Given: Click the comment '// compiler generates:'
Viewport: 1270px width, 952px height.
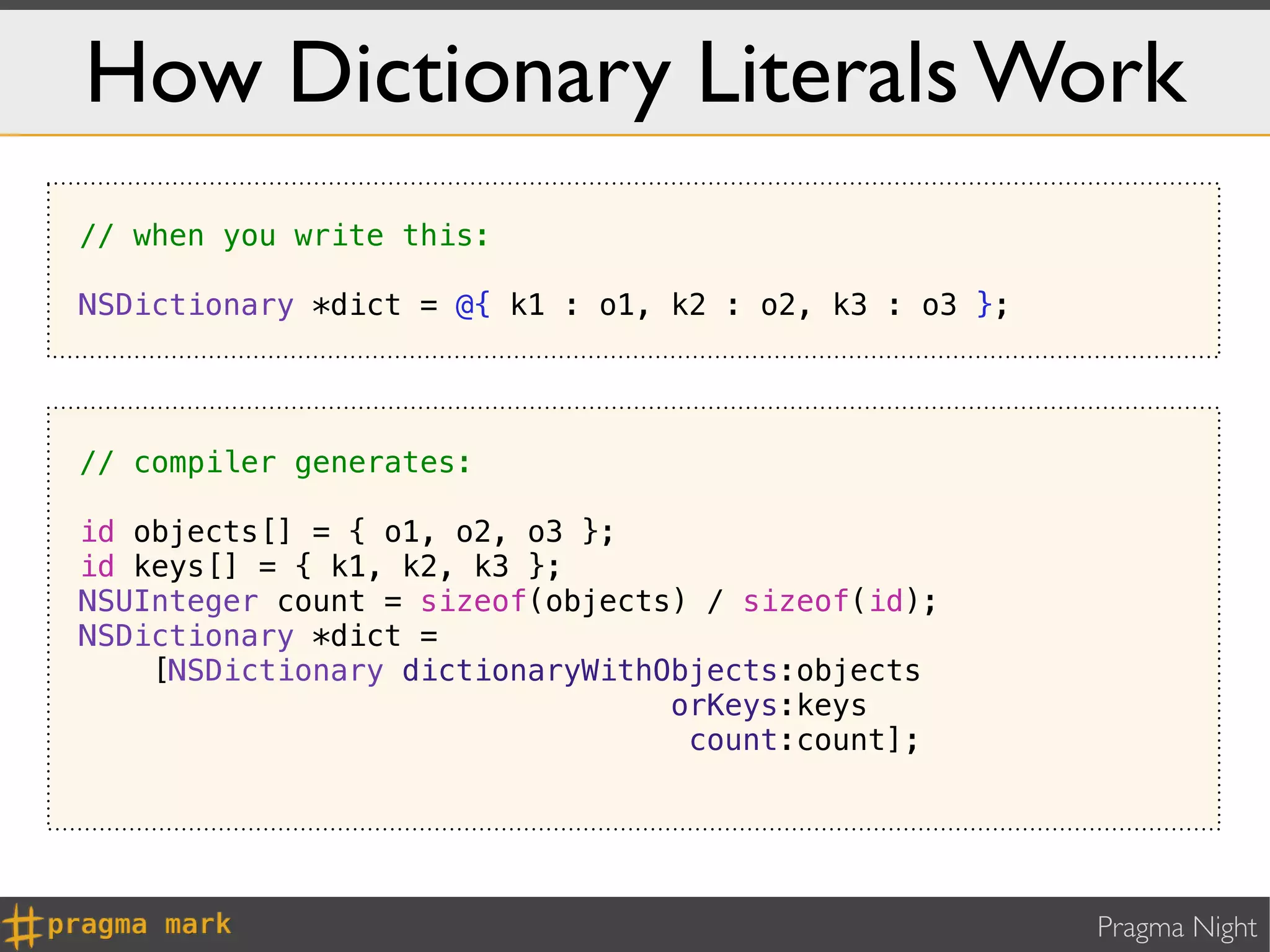Looking at the screenshot, I should (276, 463).
